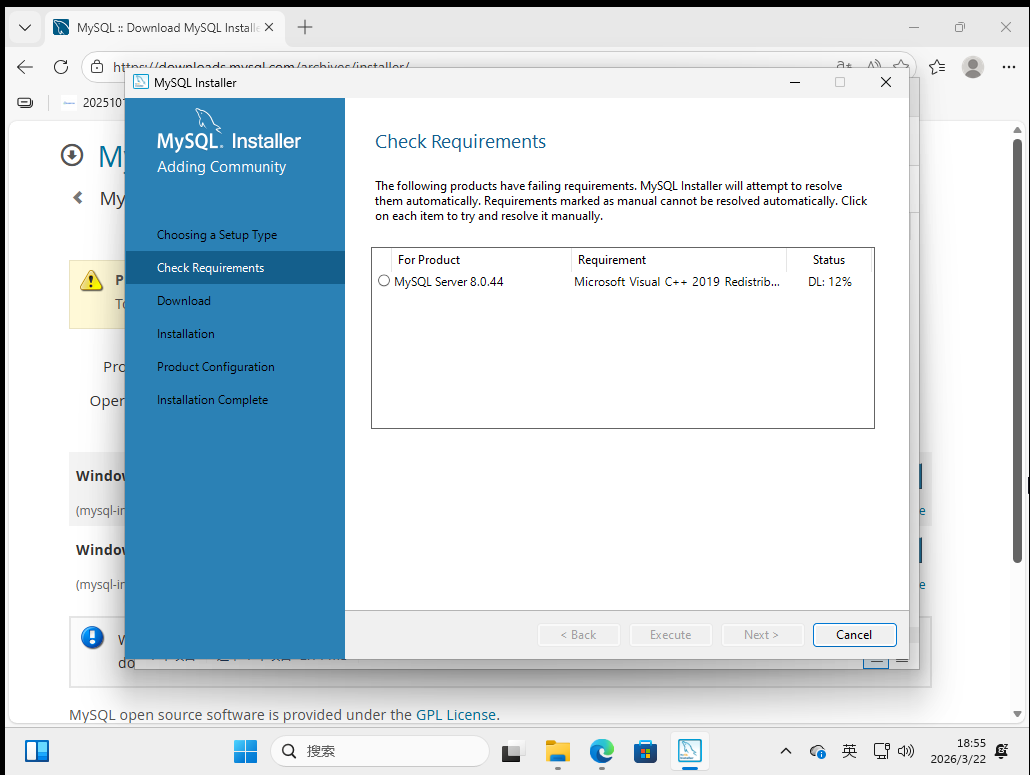Open the Windows Start menu
1030x775 pixels.
[246, 751]
